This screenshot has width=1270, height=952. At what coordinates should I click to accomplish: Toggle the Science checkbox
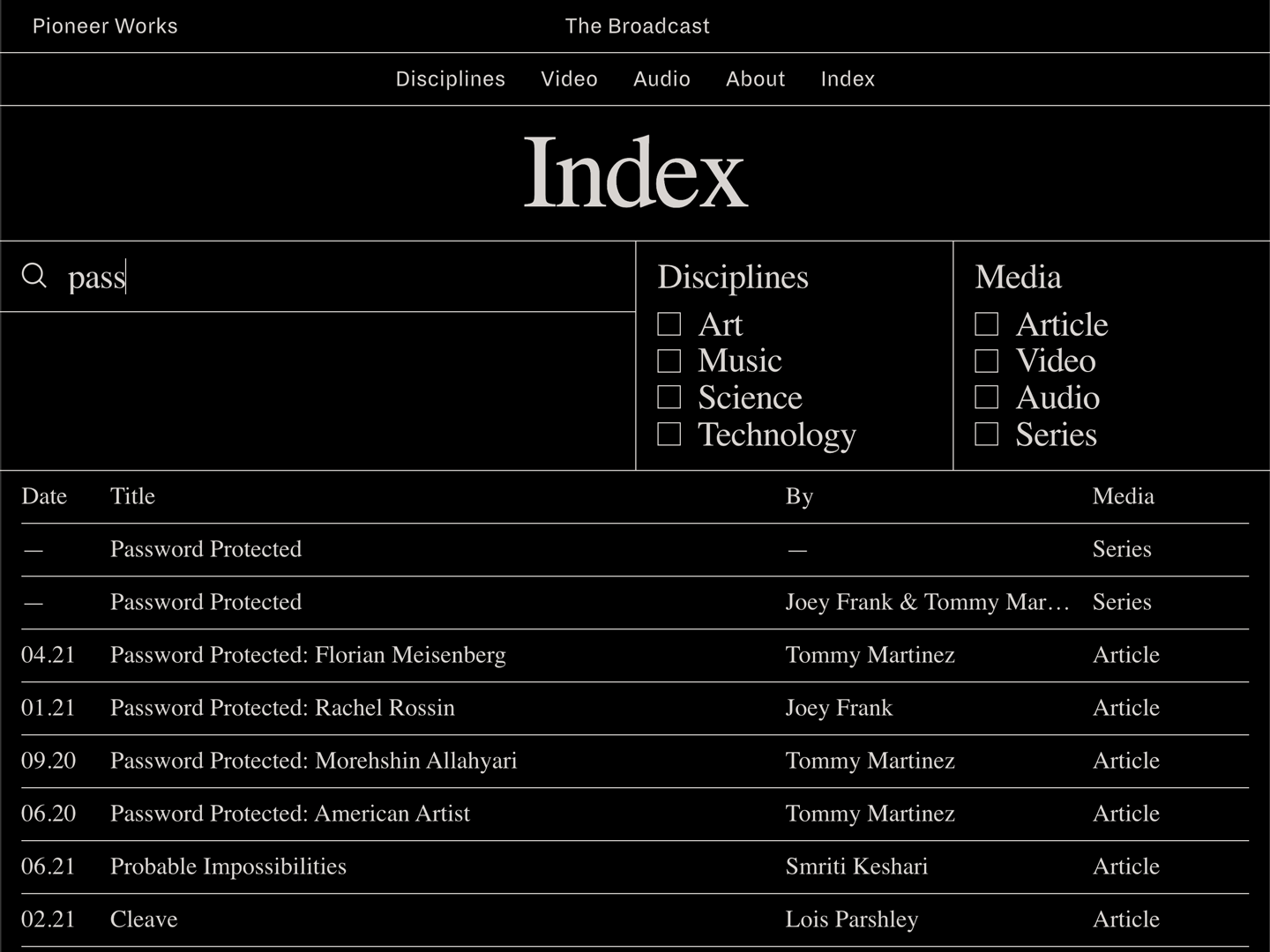pos(669,398)
